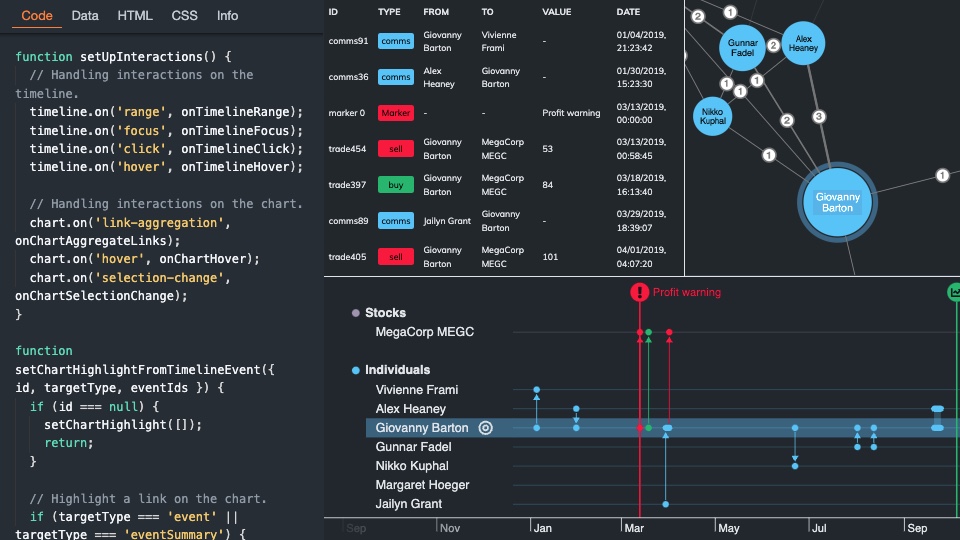Click the red sell tag on trade454
Image resolution: width=960 pixels, height=540 pixels.
click(395, 149)
